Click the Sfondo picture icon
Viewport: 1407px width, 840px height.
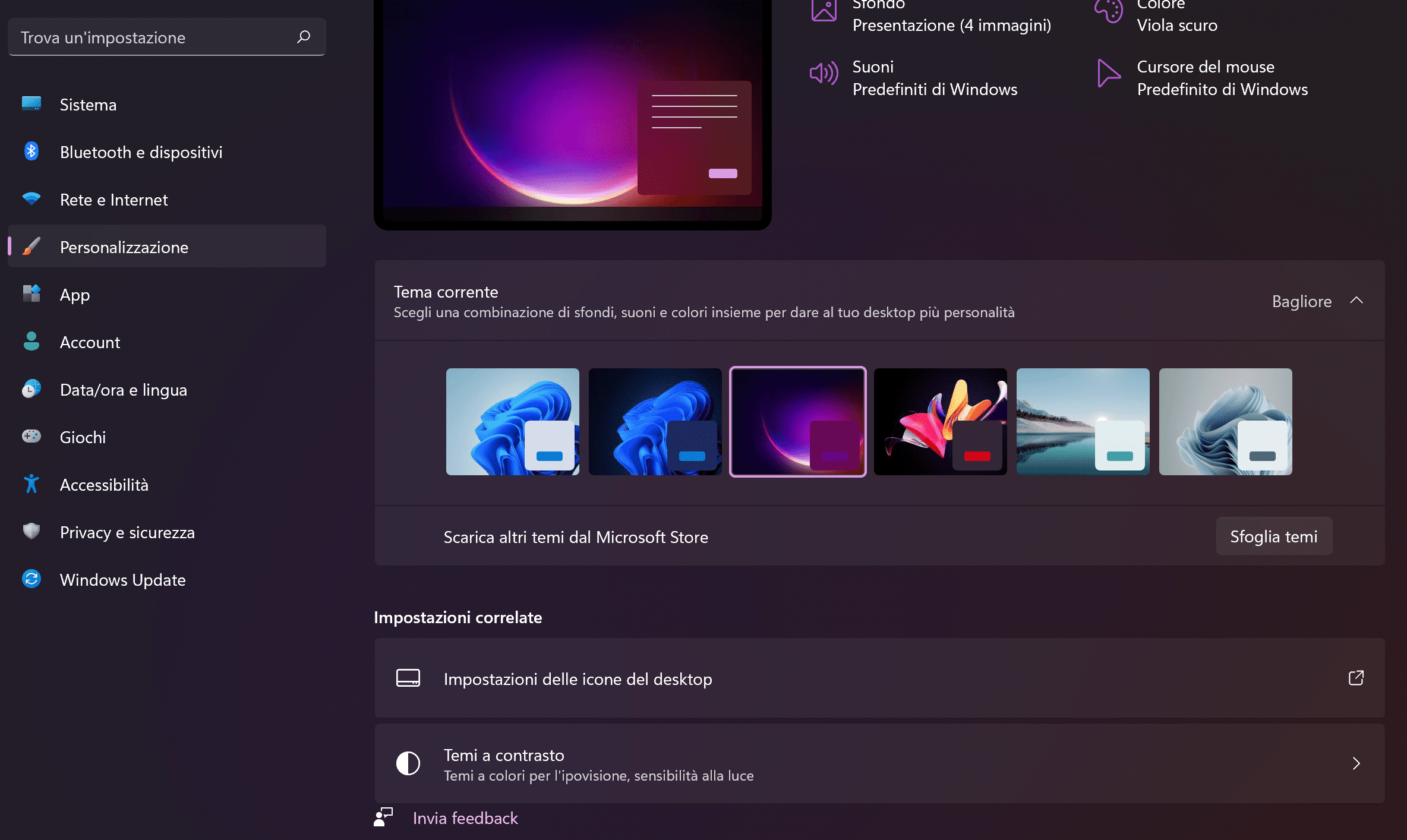point(824,10)
